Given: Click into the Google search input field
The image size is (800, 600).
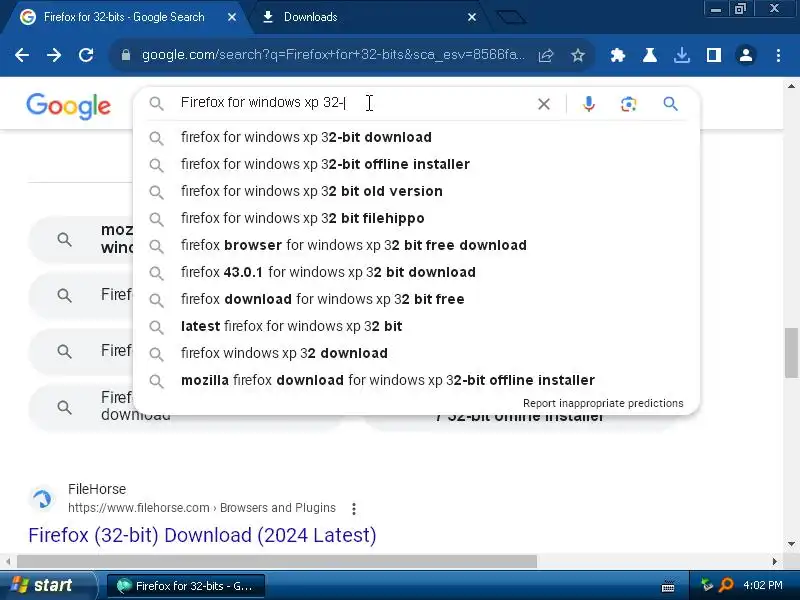Looking at the screenshot, I should [352, 103].
